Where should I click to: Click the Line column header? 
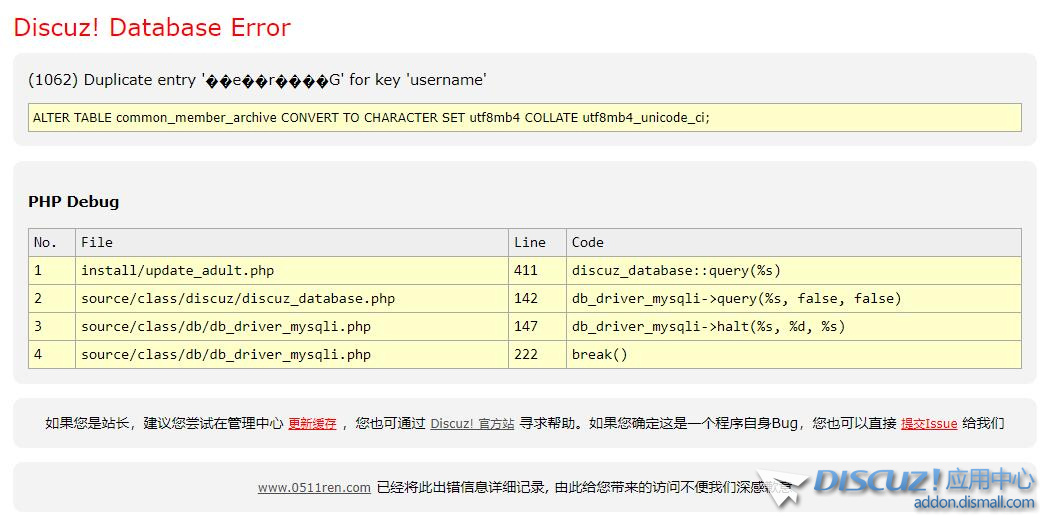click(x=537, y=243)
